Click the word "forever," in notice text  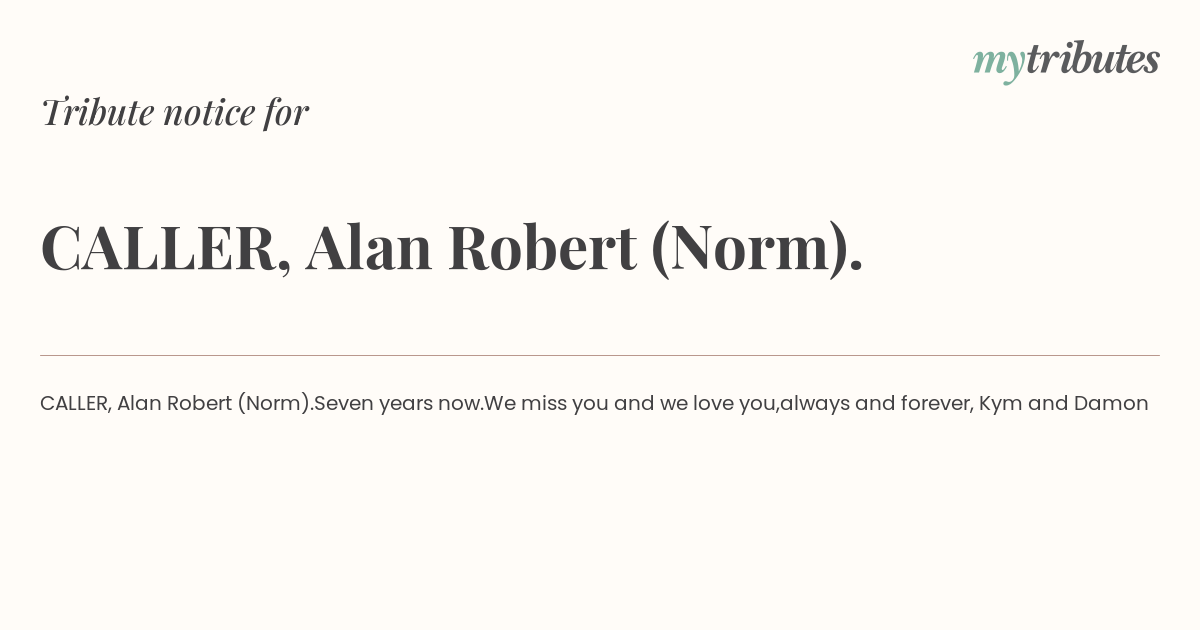point(937,404)
